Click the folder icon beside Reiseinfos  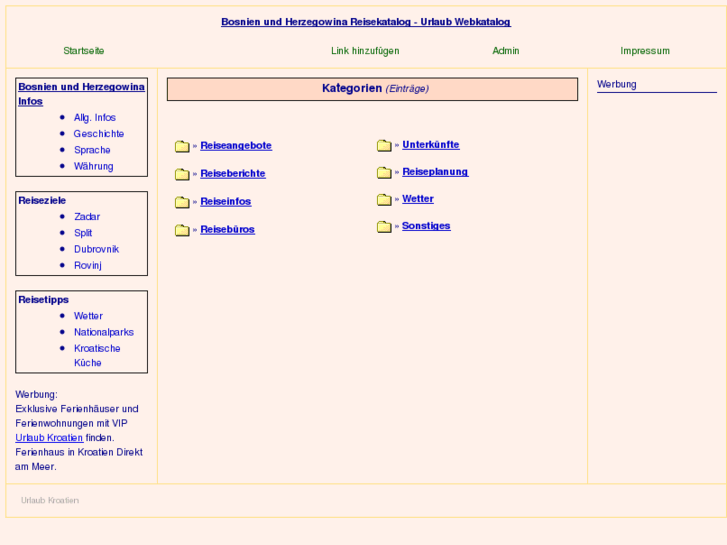coord(182,202)
